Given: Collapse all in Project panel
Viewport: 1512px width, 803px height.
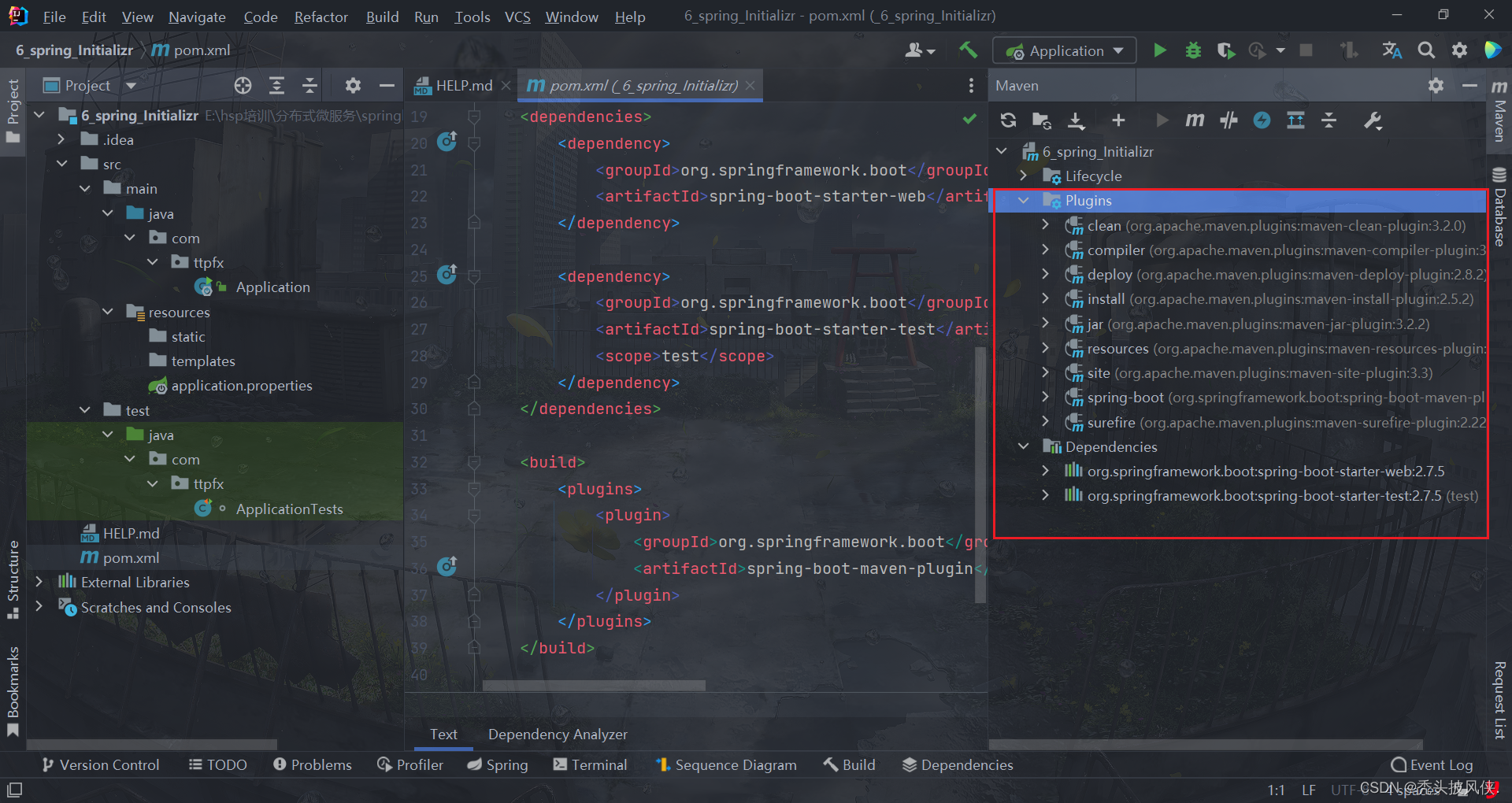Looking at the screenshot, I should [309, 85].
